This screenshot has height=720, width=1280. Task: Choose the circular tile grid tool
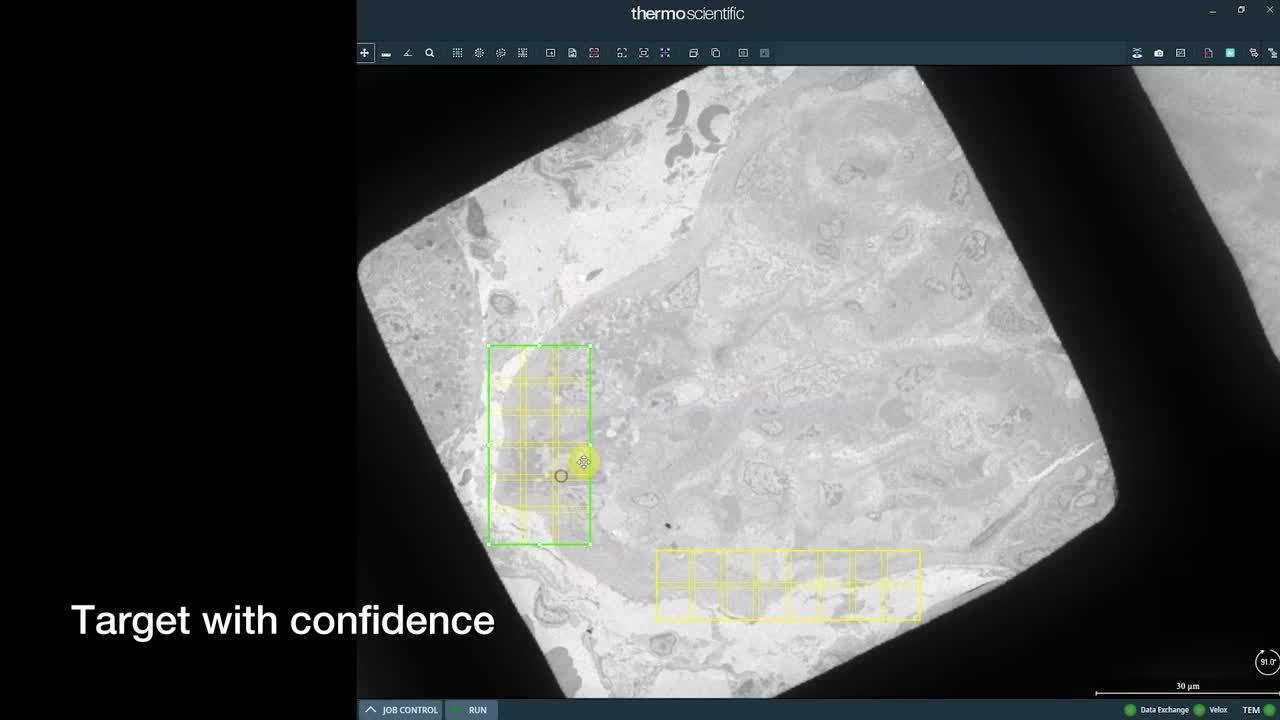[479, 53]
